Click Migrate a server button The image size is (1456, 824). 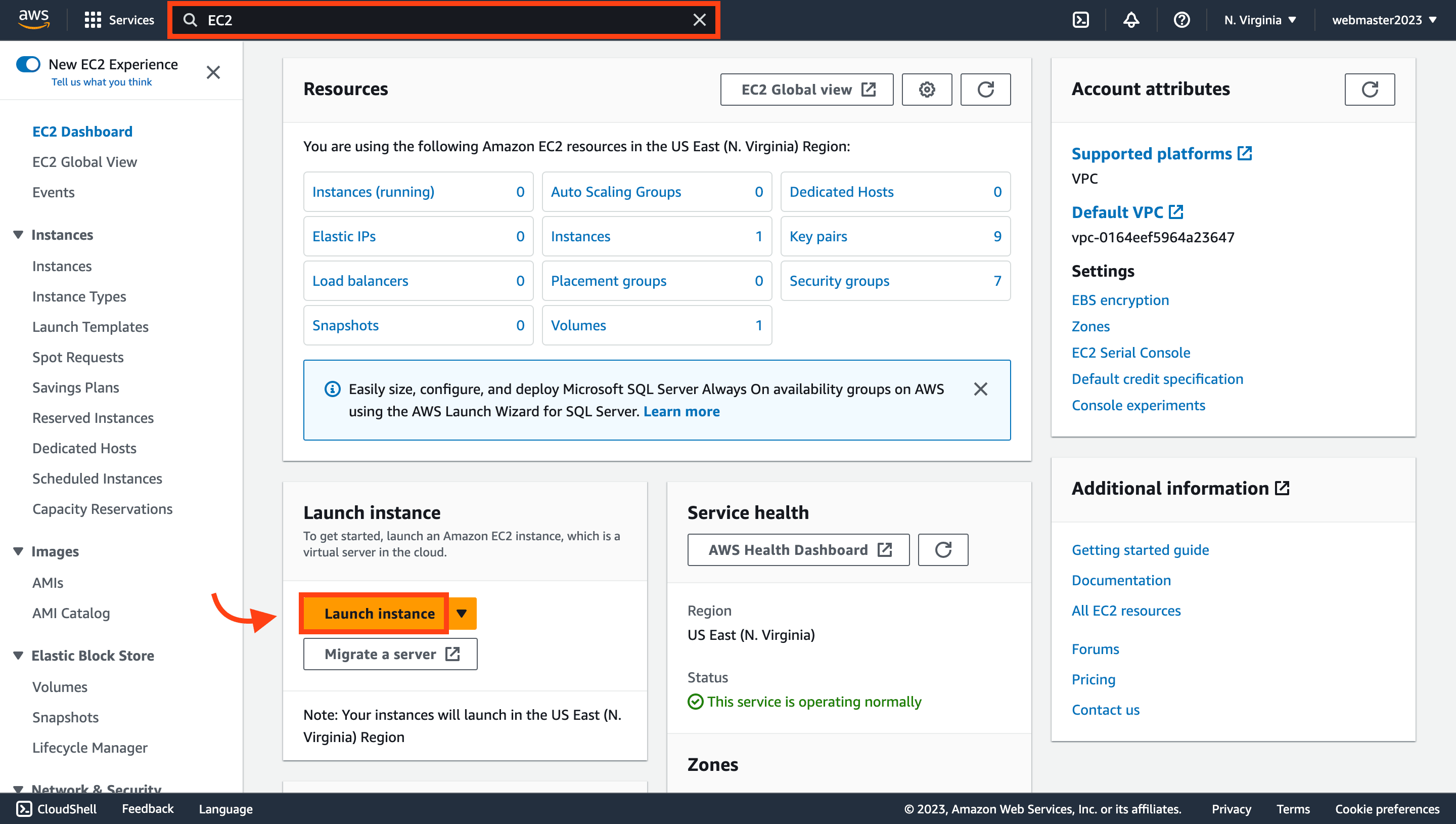pos(390,654)
